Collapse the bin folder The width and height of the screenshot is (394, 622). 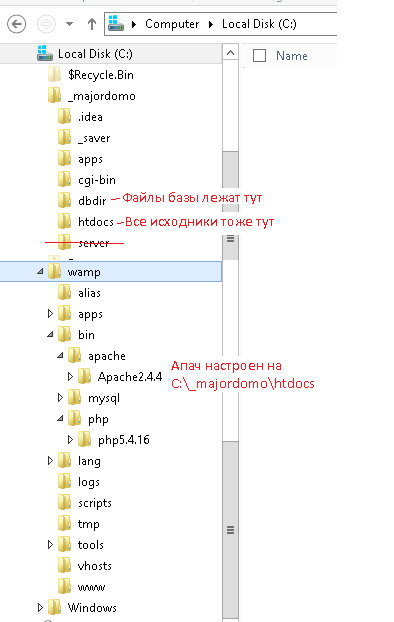coord(50,335)
